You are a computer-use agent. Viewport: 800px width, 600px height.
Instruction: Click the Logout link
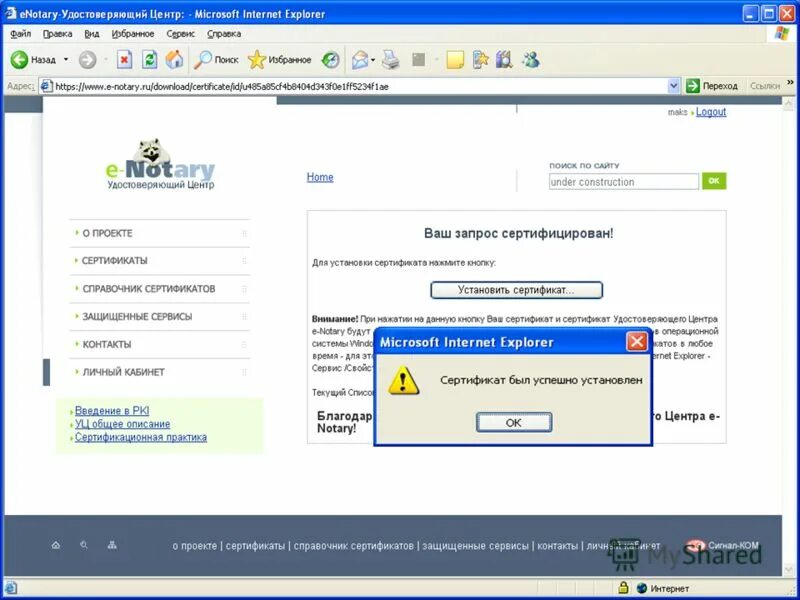(x=711, y=112)
